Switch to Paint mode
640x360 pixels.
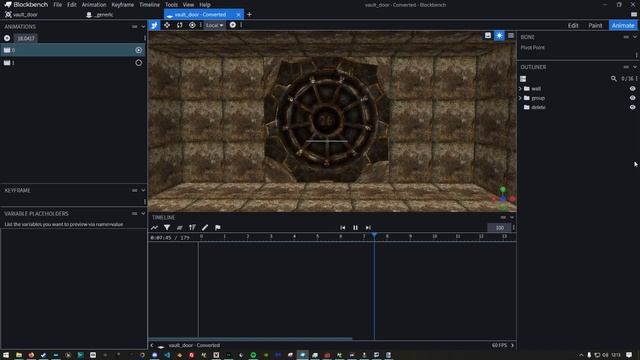tap(595, 25)
